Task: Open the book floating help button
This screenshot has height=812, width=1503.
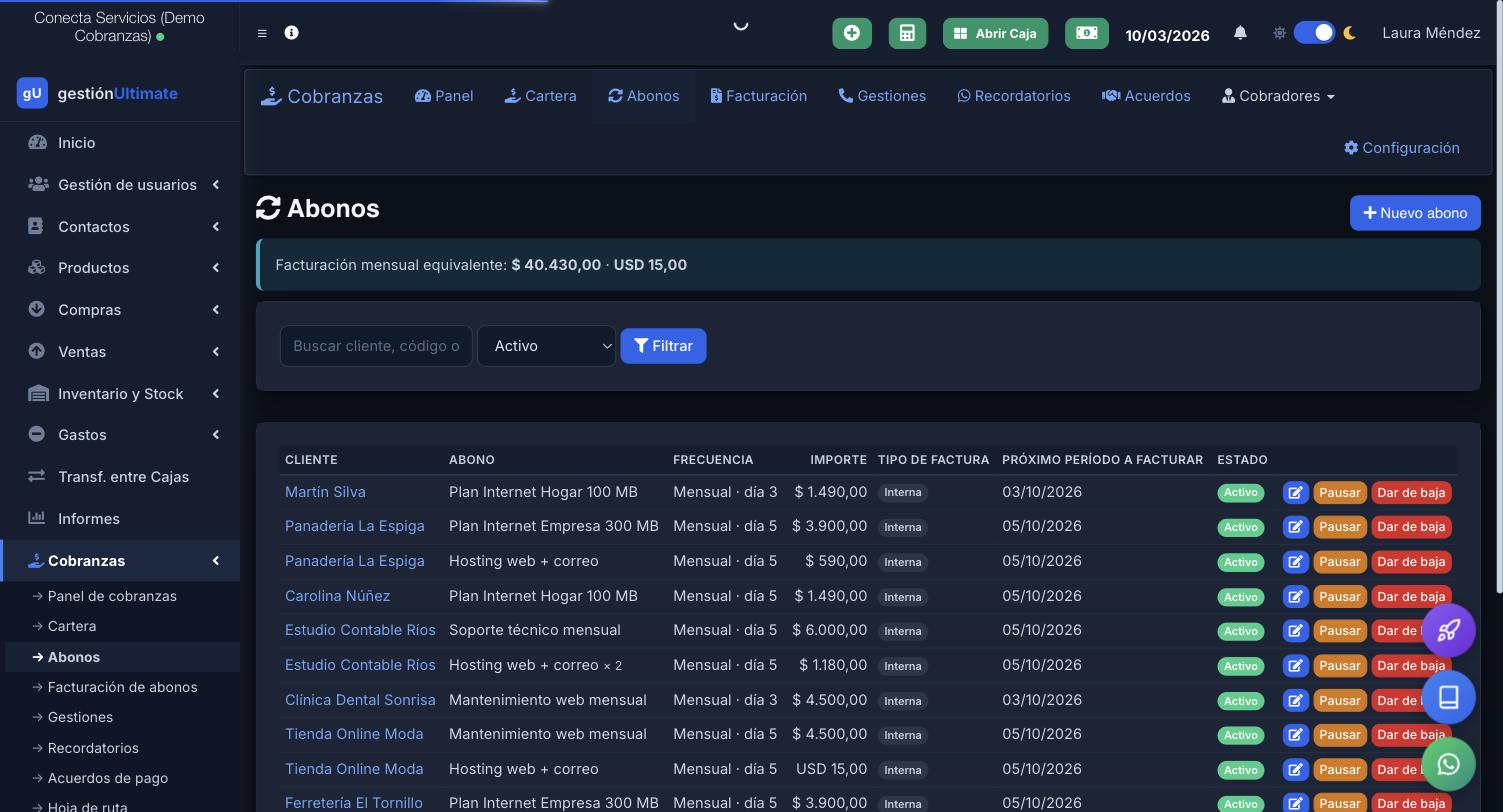Action: (1448, 697)
